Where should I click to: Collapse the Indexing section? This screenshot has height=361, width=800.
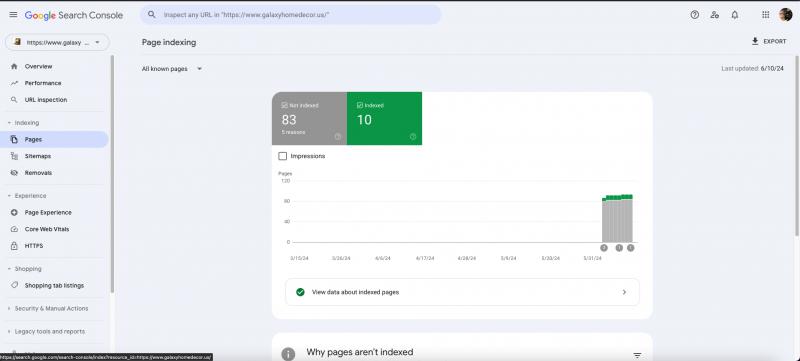9,123
